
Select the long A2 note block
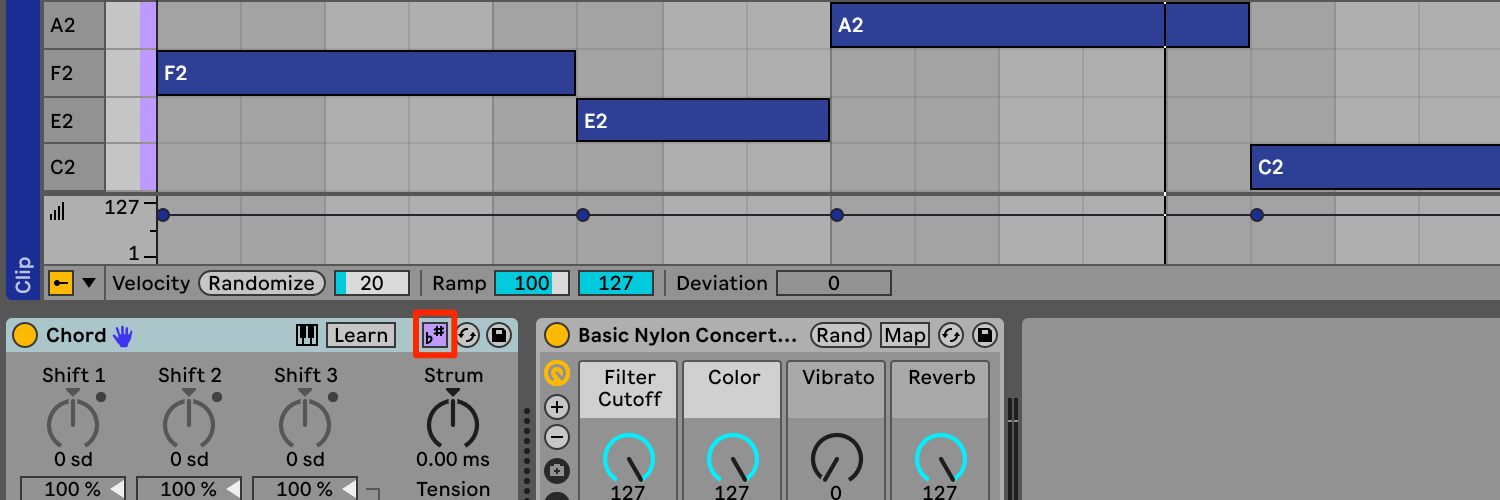(x=1040, y=25)
